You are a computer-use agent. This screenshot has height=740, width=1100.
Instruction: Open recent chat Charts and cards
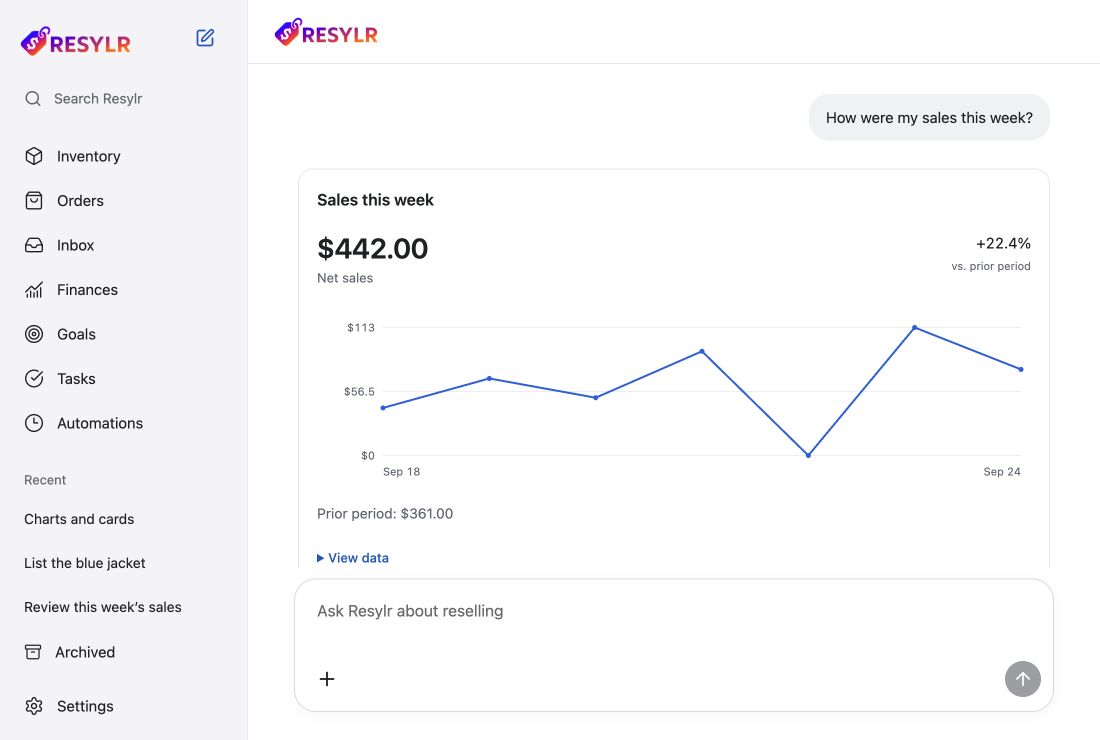pos(79,519)
